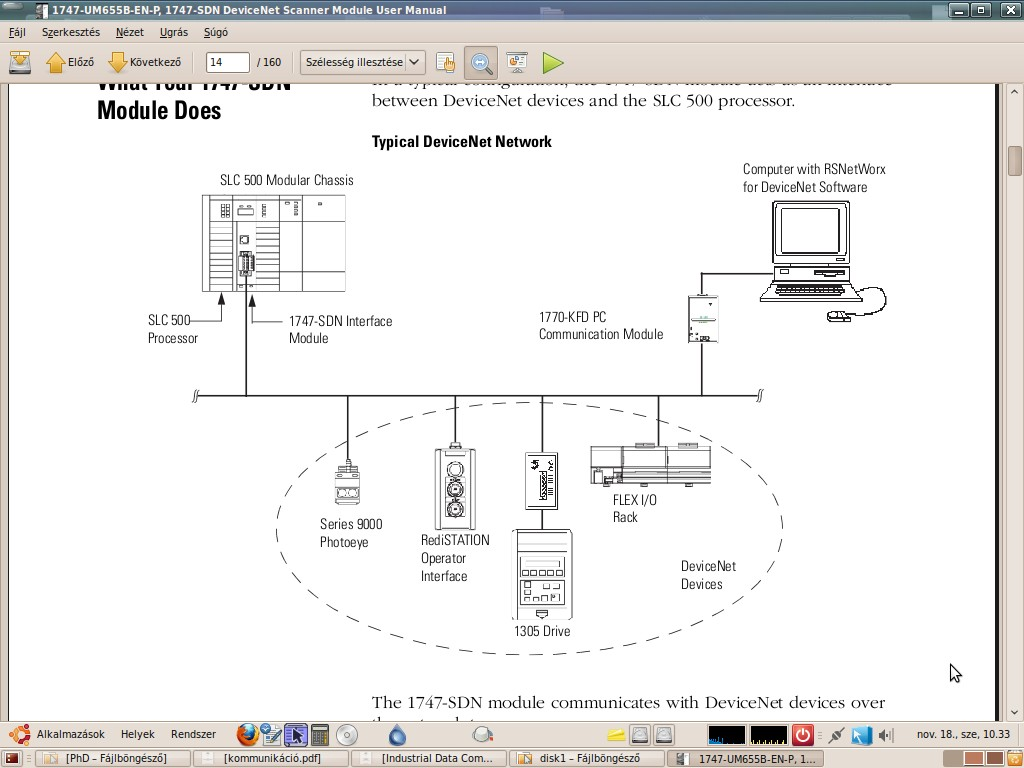The image size is (1024, 768).
Task: Click the page number field showing 14
Action: pyautogui.click(x=227, y=63)
